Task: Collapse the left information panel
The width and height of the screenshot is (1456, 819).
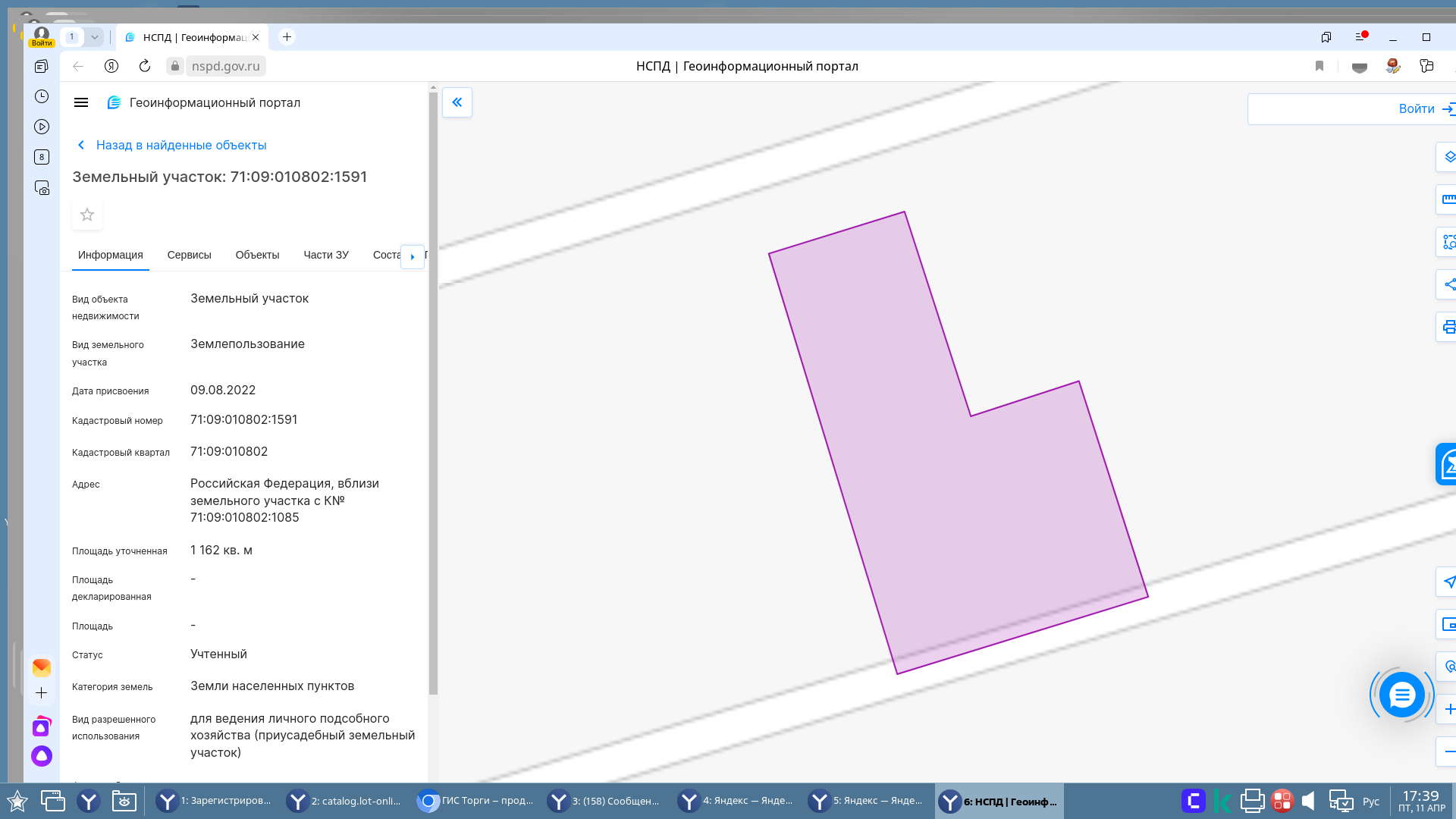Action: [x=457, y=102]
